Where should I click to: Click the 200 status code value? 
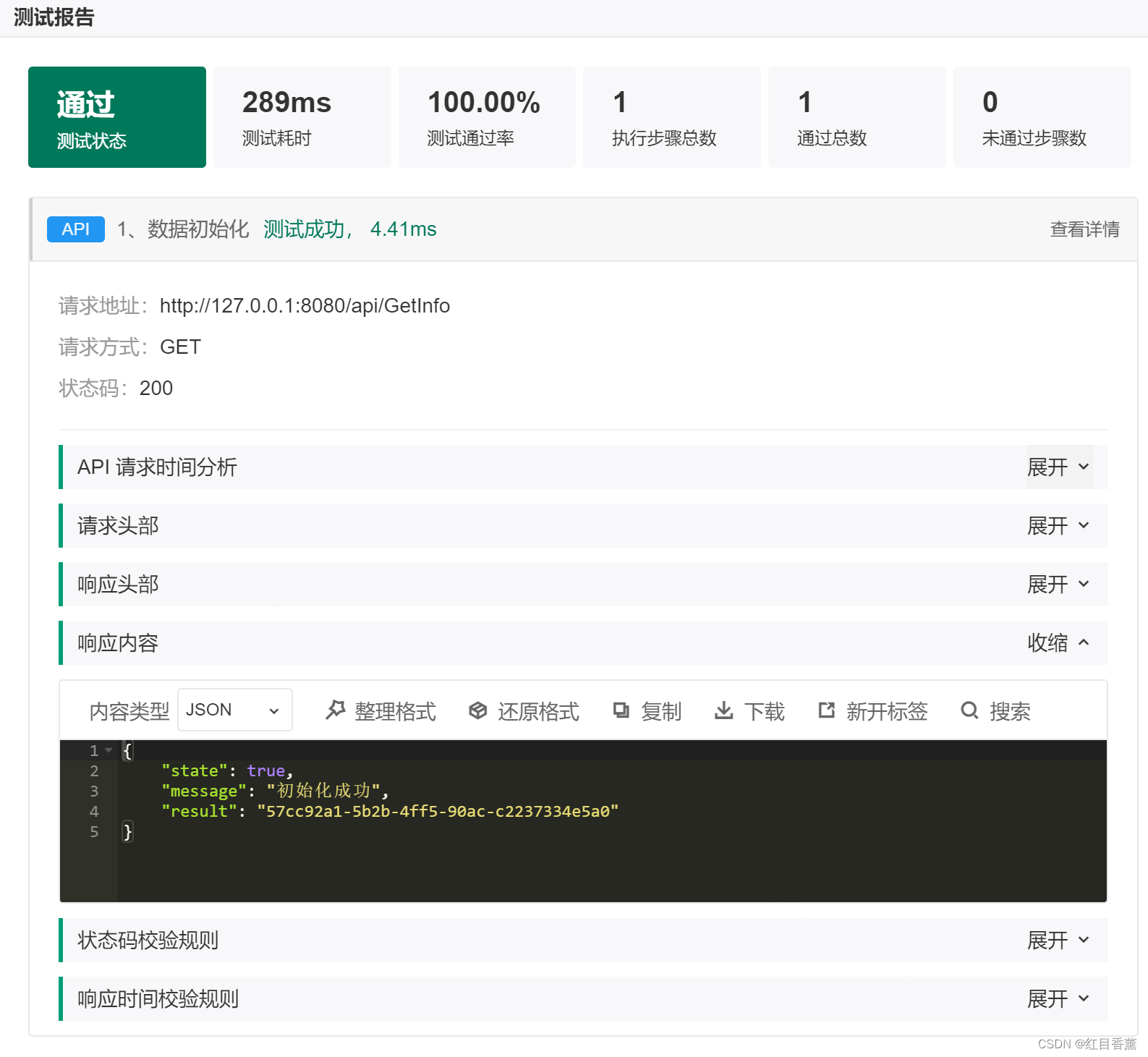(156, 389)
